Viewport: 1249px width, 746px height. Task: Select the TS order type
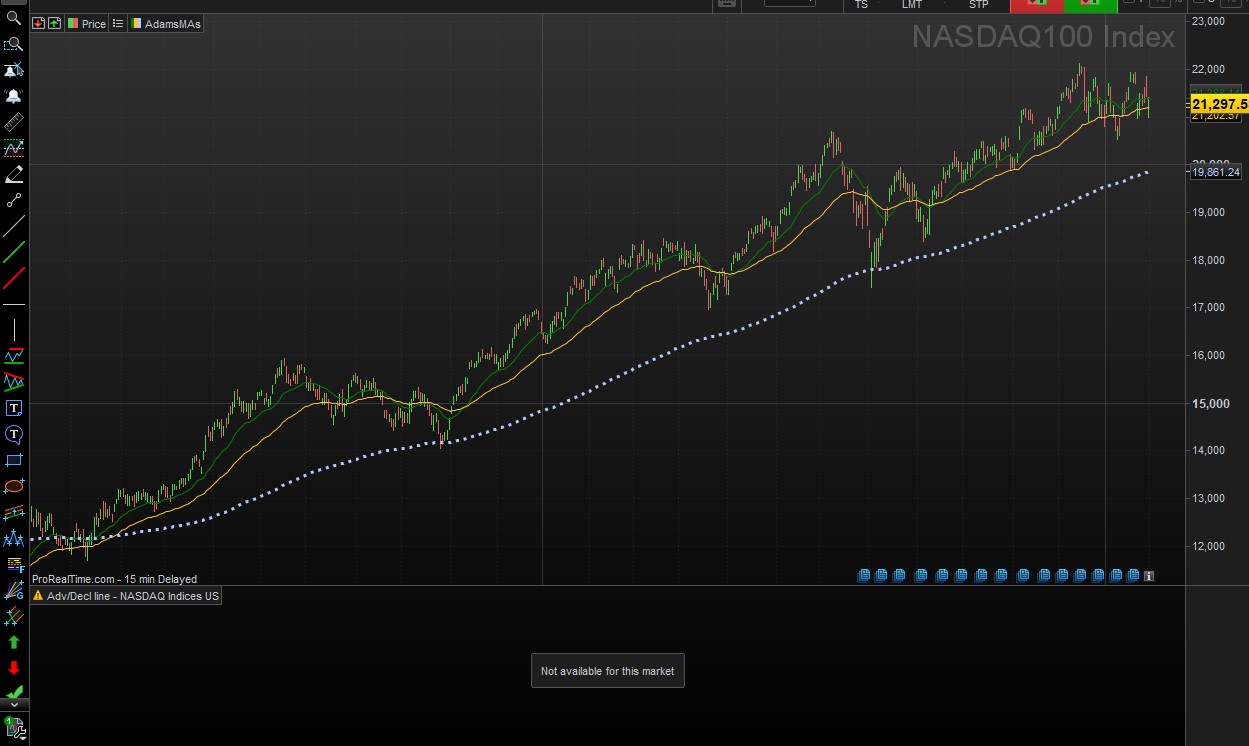point(862,5)
